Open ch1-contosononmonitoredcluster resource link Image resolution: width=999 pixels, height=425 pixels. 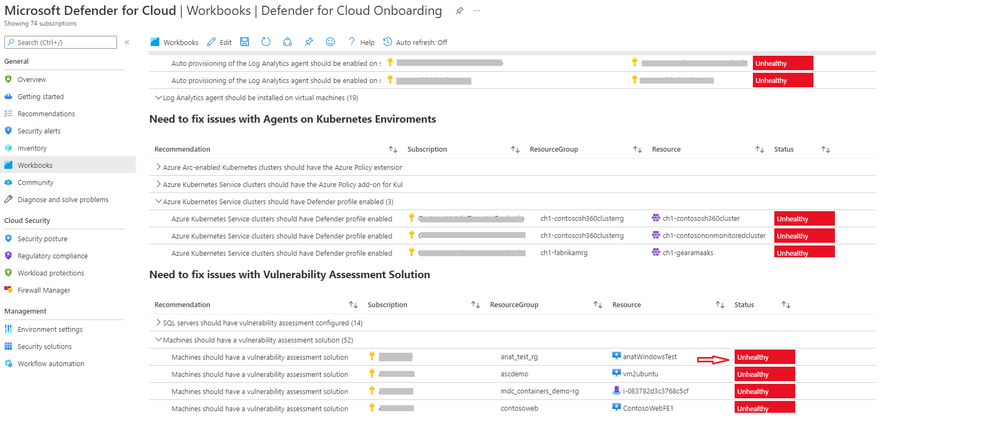[x=714, y=236]
